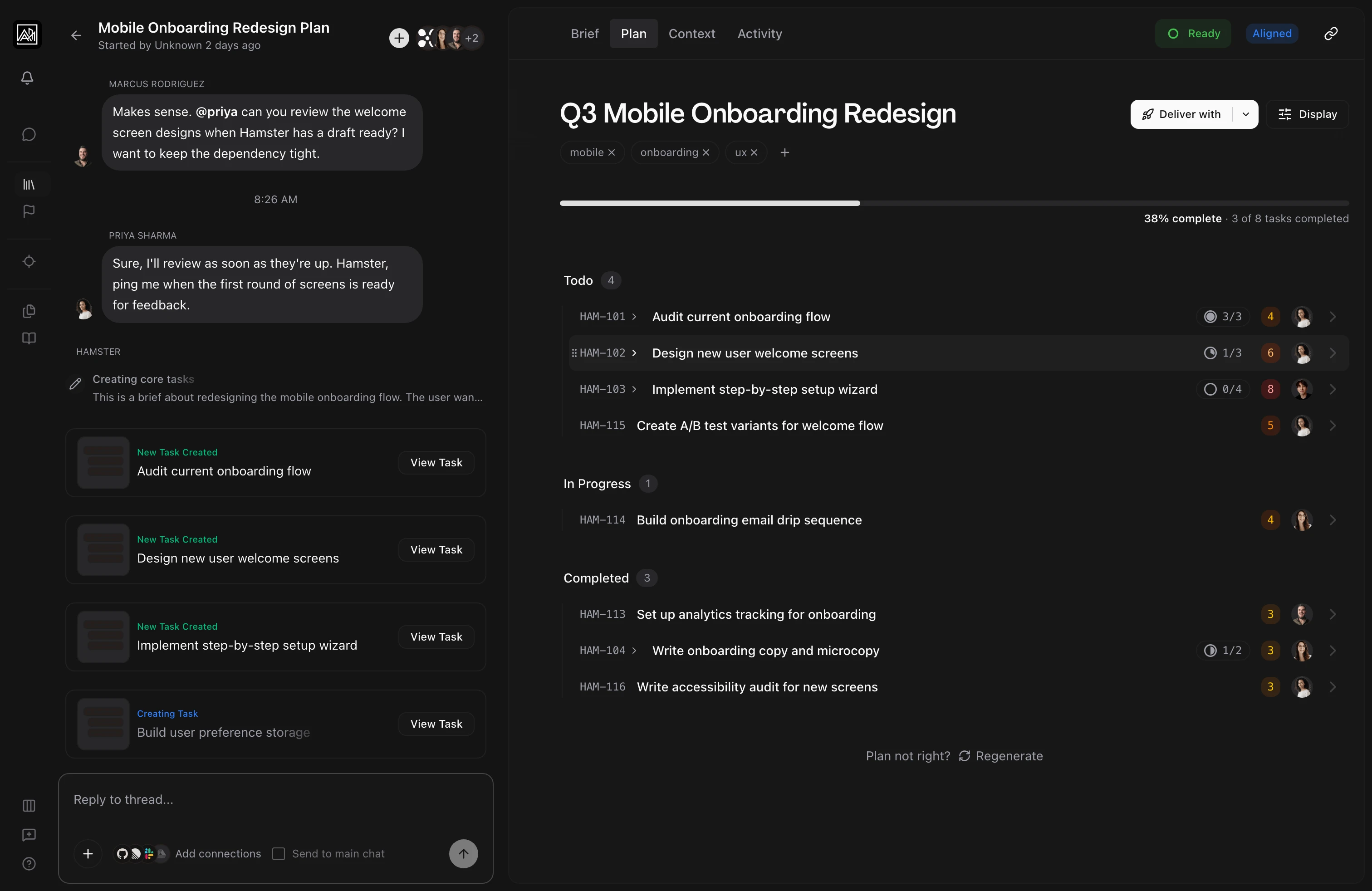Open help via the question mark icon

28,865
